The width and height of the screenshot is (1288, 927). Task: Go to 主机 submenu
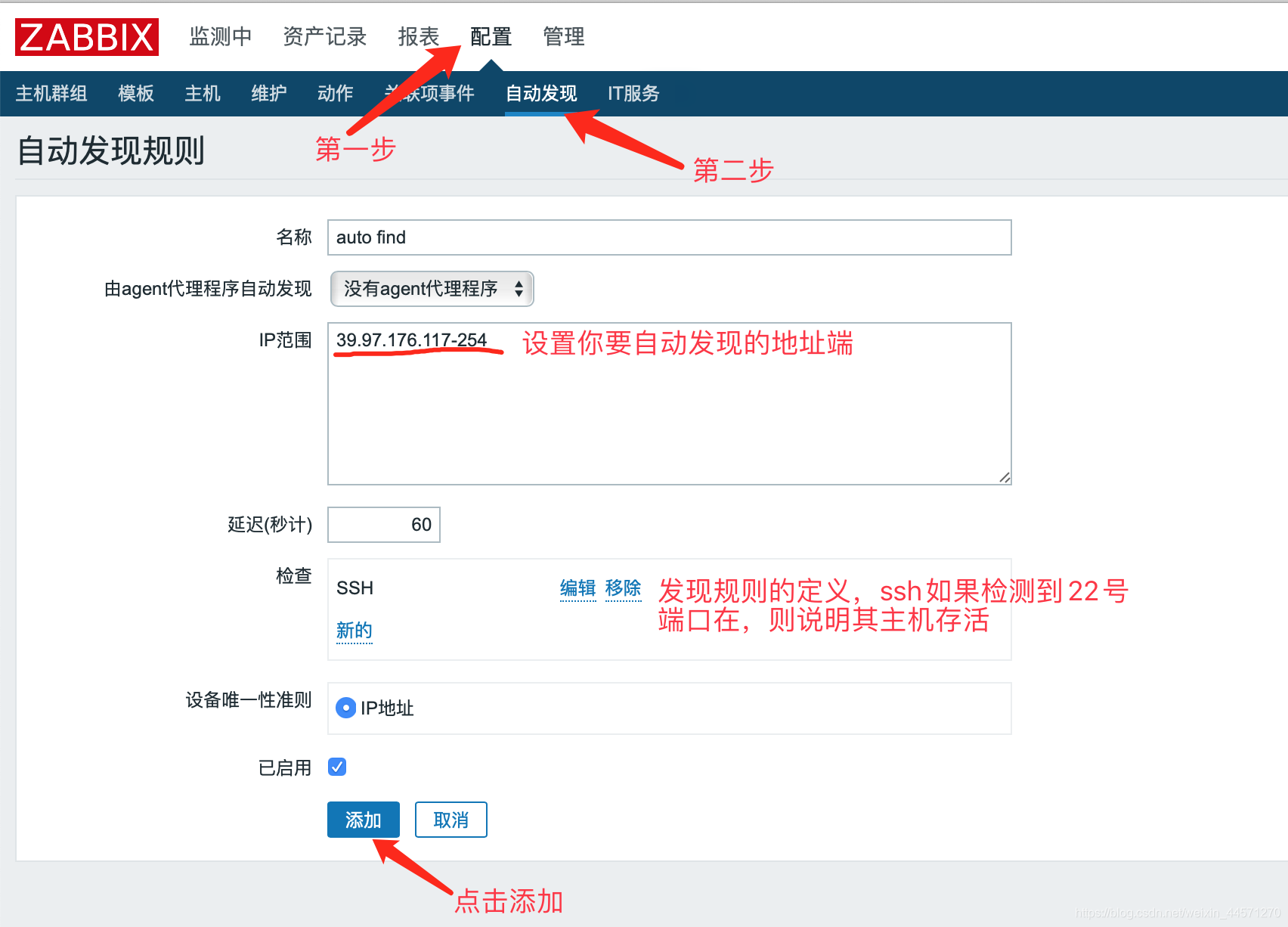pos(203,93)
